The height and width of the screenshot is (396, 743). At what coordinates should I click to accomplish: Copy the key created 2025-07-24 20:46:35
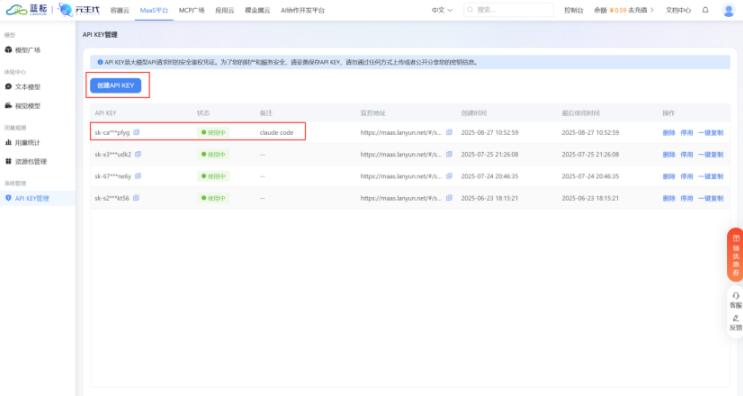tap(138, 176)
